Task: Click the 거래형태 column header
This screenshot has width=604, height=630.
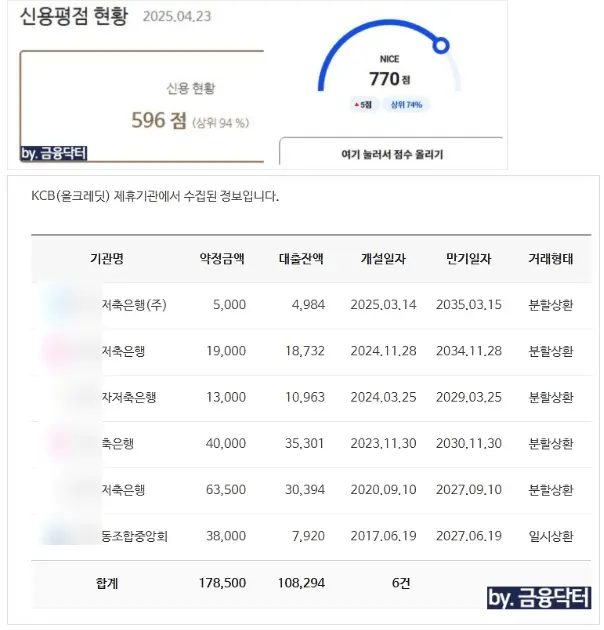Action: (x=550, y=259)
